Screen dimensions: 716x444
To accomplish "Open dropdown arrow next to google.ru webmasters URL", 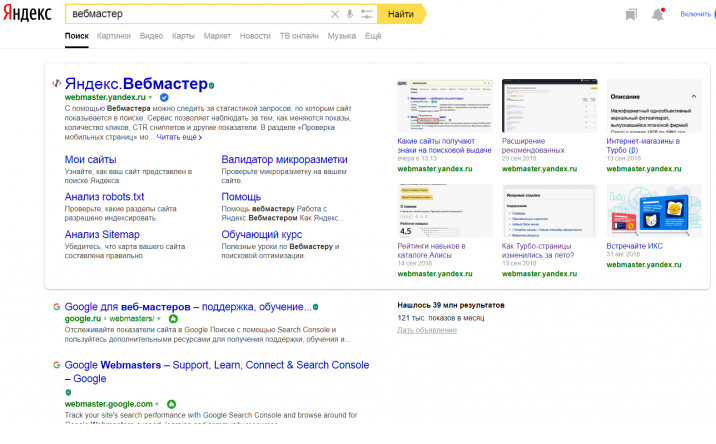I will pyautogui.click(x=159, y=319).
